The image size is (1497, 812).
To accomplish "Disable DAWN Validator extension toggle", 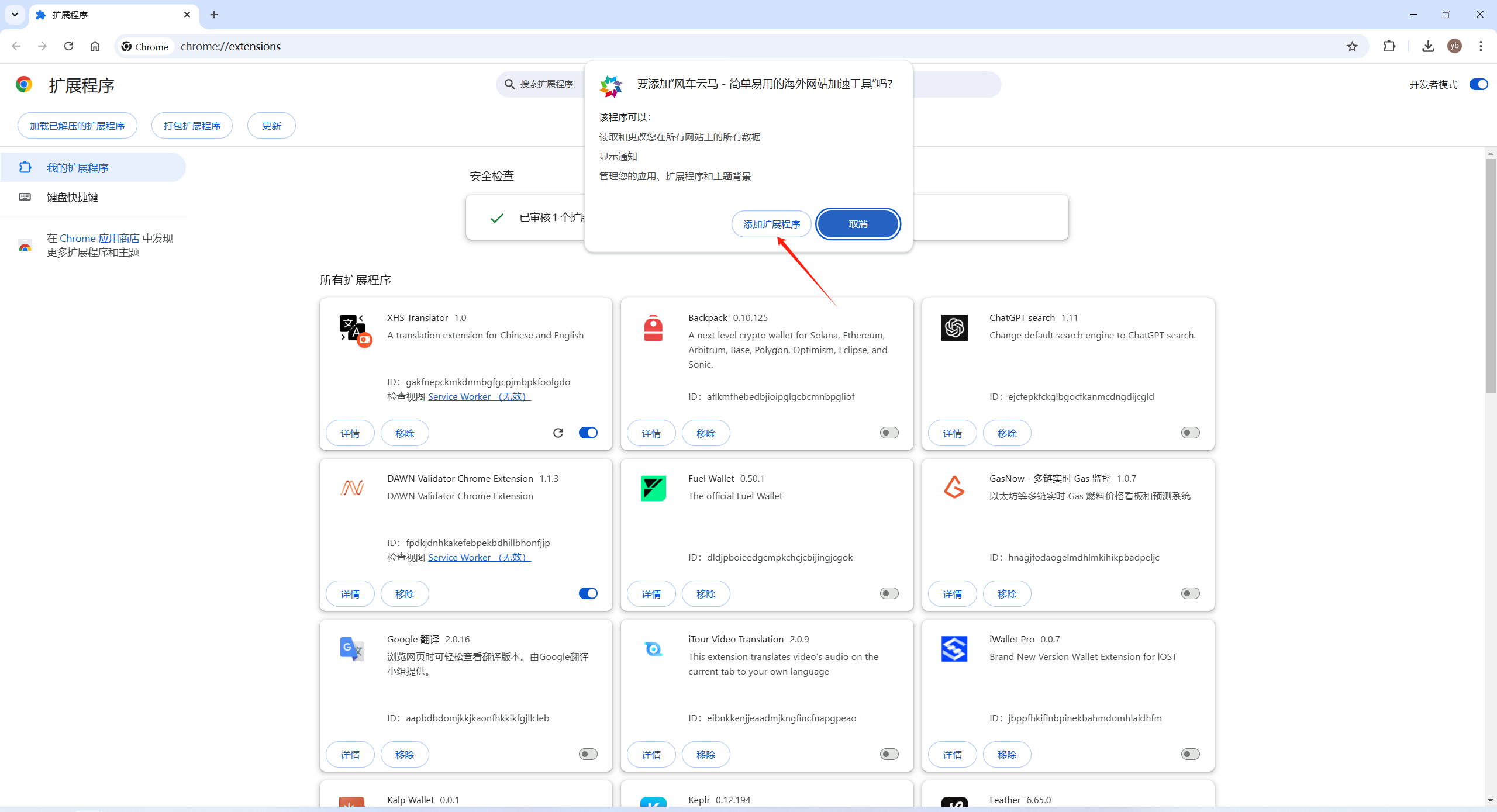I will pyautogui.click(x=588, y=593).
